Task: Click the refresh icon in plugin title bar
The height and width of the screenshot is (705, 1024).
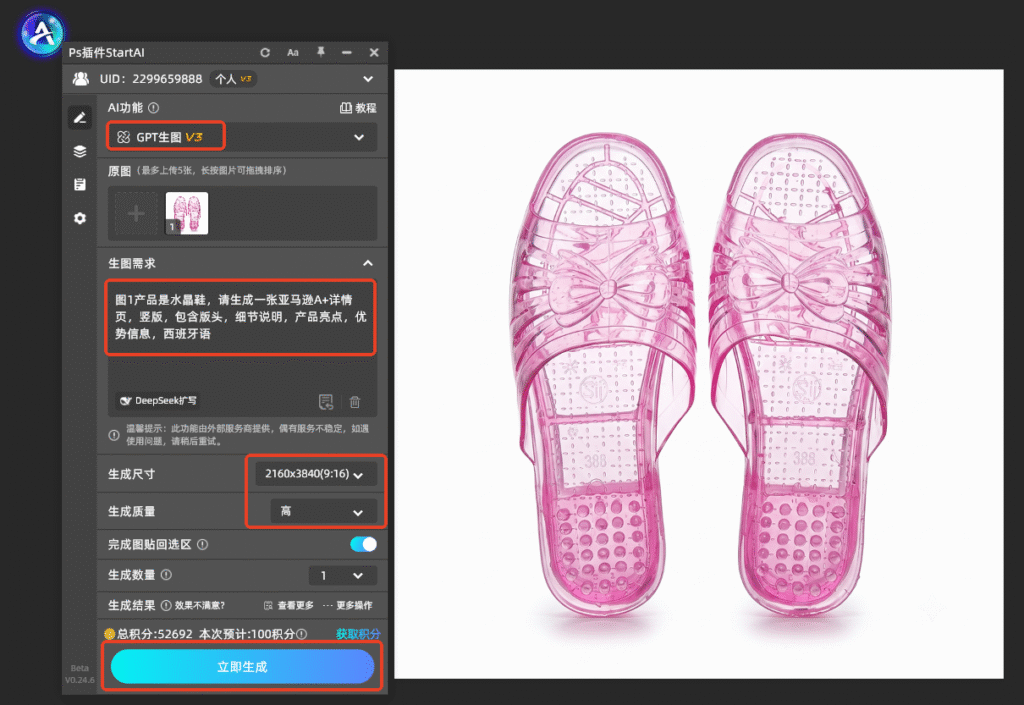Action: coord(264,52)
